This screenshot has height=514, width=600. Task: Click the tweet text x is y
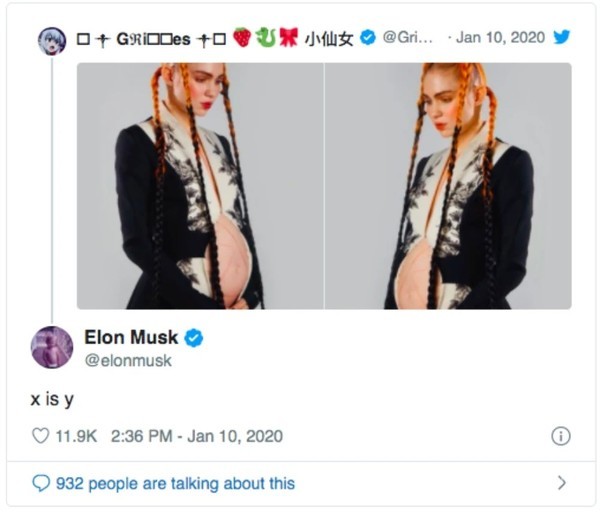52,398
